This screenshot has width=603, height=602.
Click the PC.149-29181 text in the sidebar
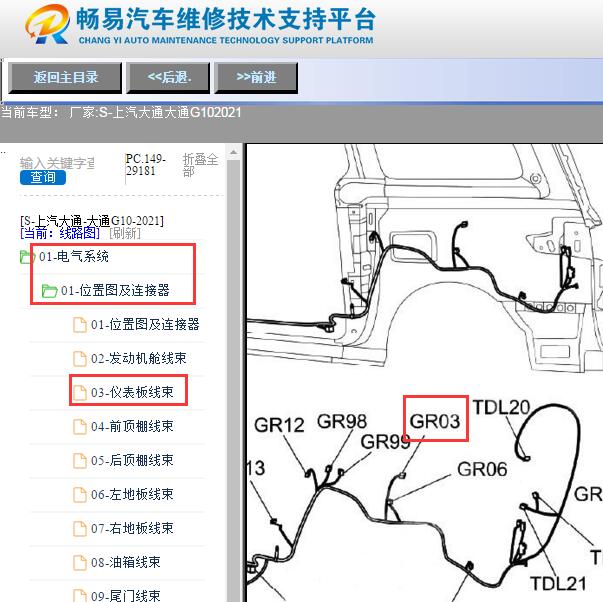coord(145,165)
